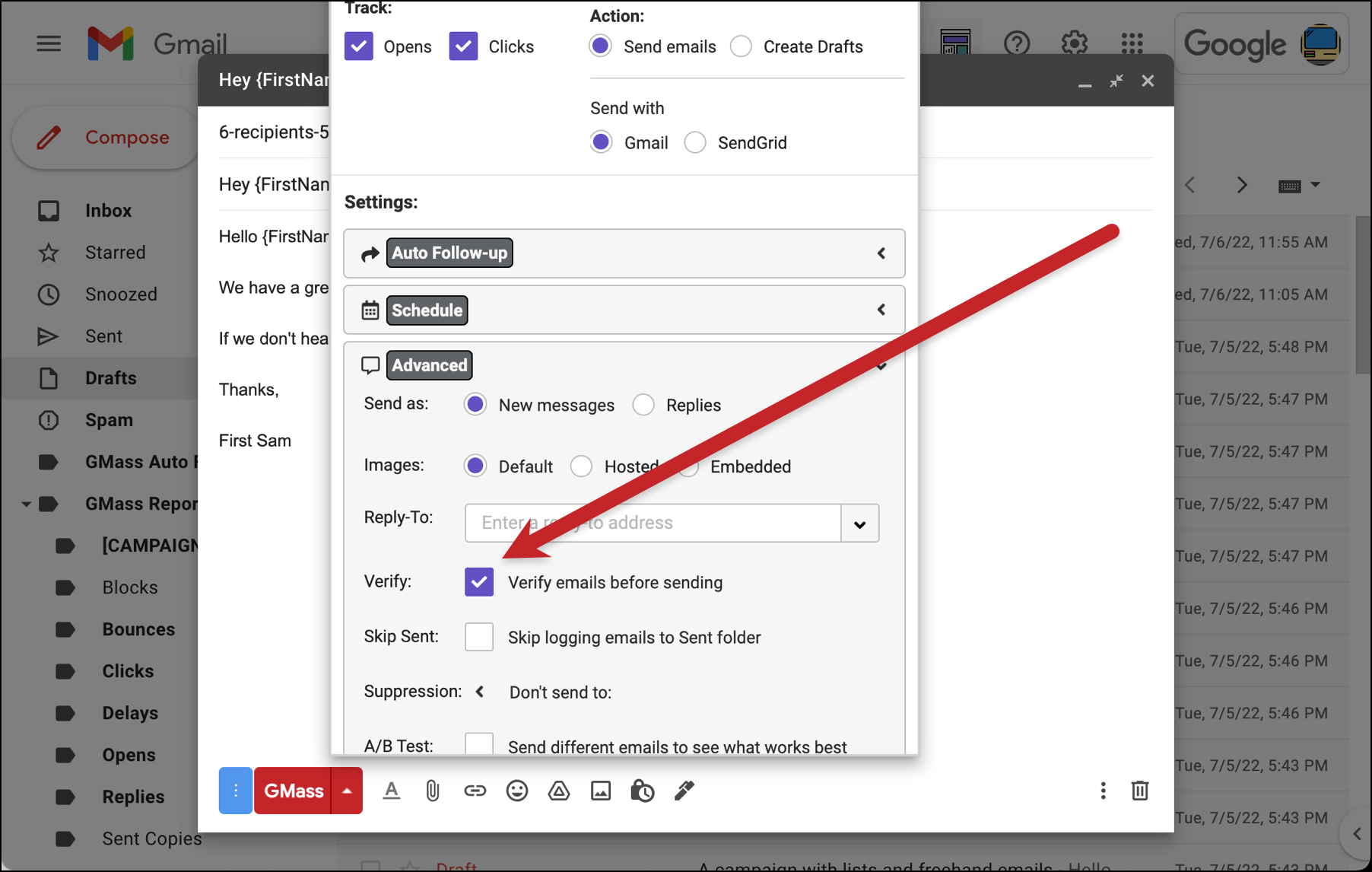The image size is (1372, 872).
Task: Click the Auto Follow-up arrow icon
Action: tap(370, 253)
